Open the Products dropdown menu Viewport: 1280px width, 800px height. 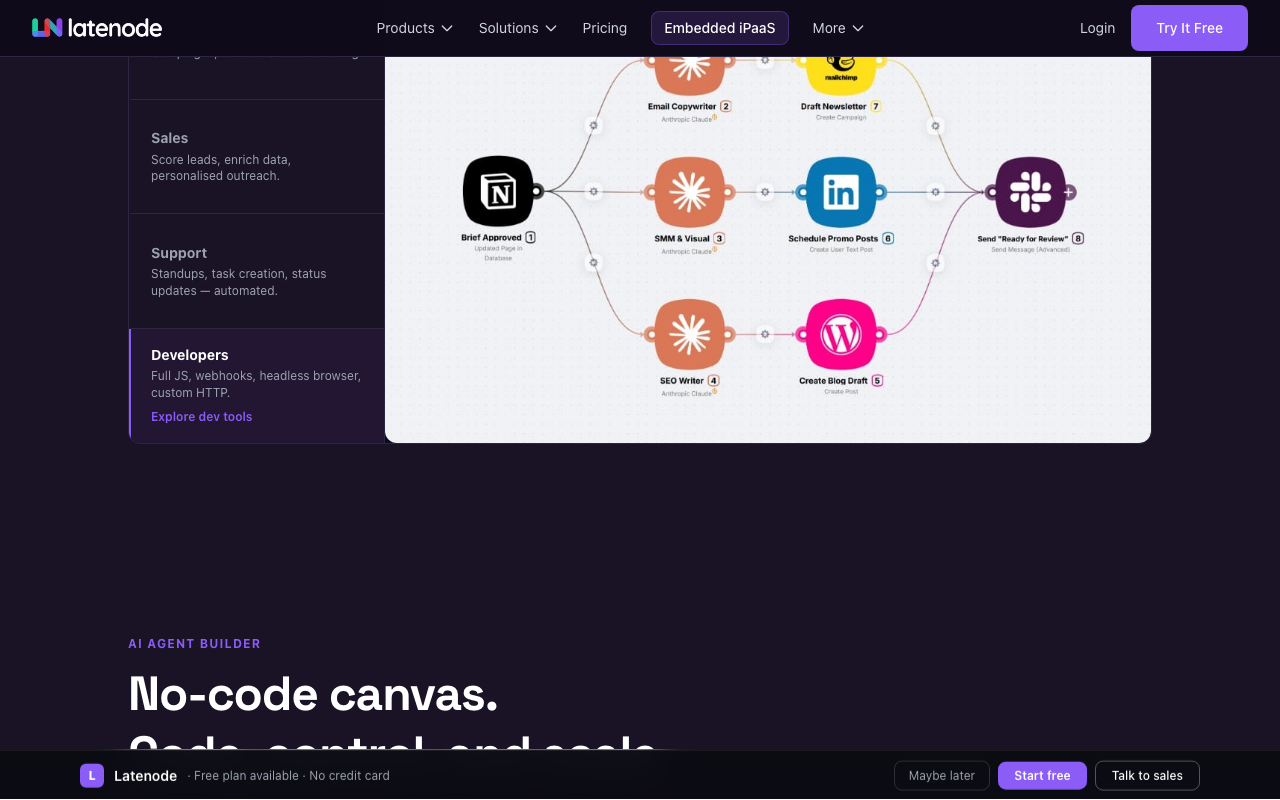click(x=414, y=28)
